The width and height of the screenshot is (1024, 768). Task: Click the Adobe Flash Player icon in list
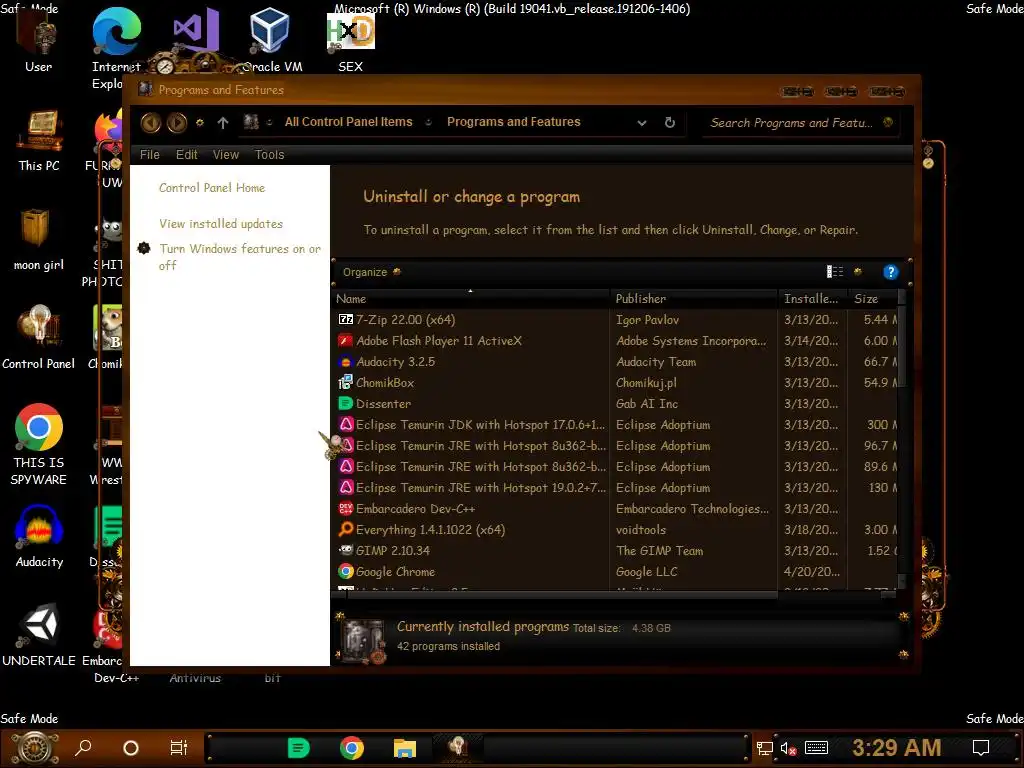pos(345,341)
